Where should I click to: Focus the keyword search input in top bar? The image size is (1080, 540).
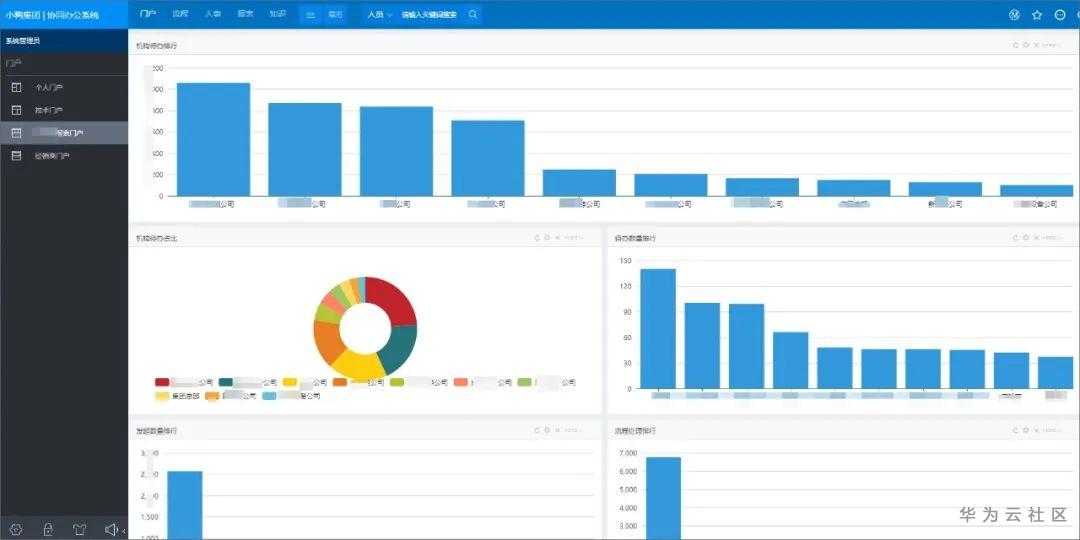tap(429, 14)
